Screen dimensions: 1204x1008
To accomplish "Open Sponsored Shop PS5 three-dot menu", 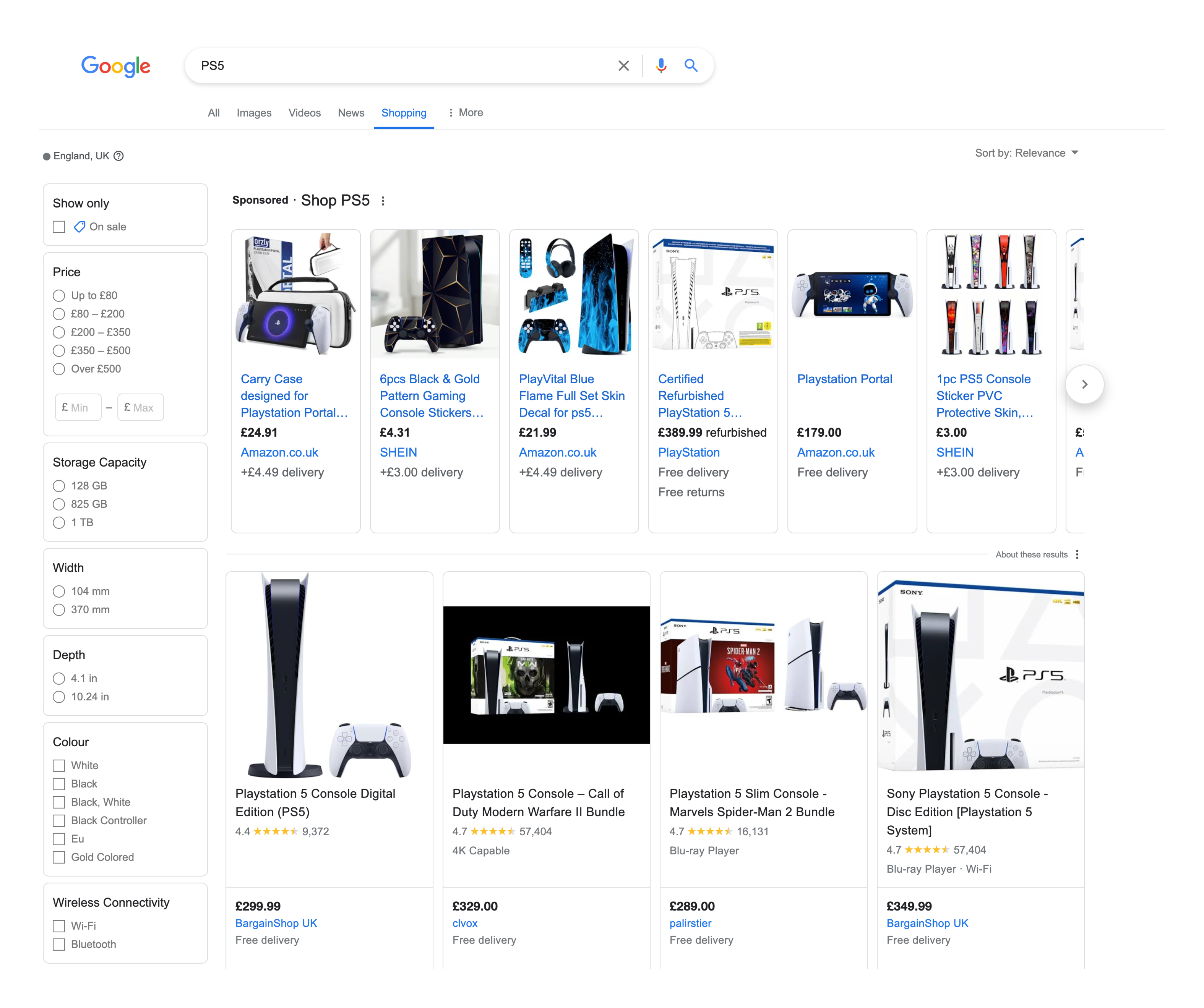I will point(382,201).
